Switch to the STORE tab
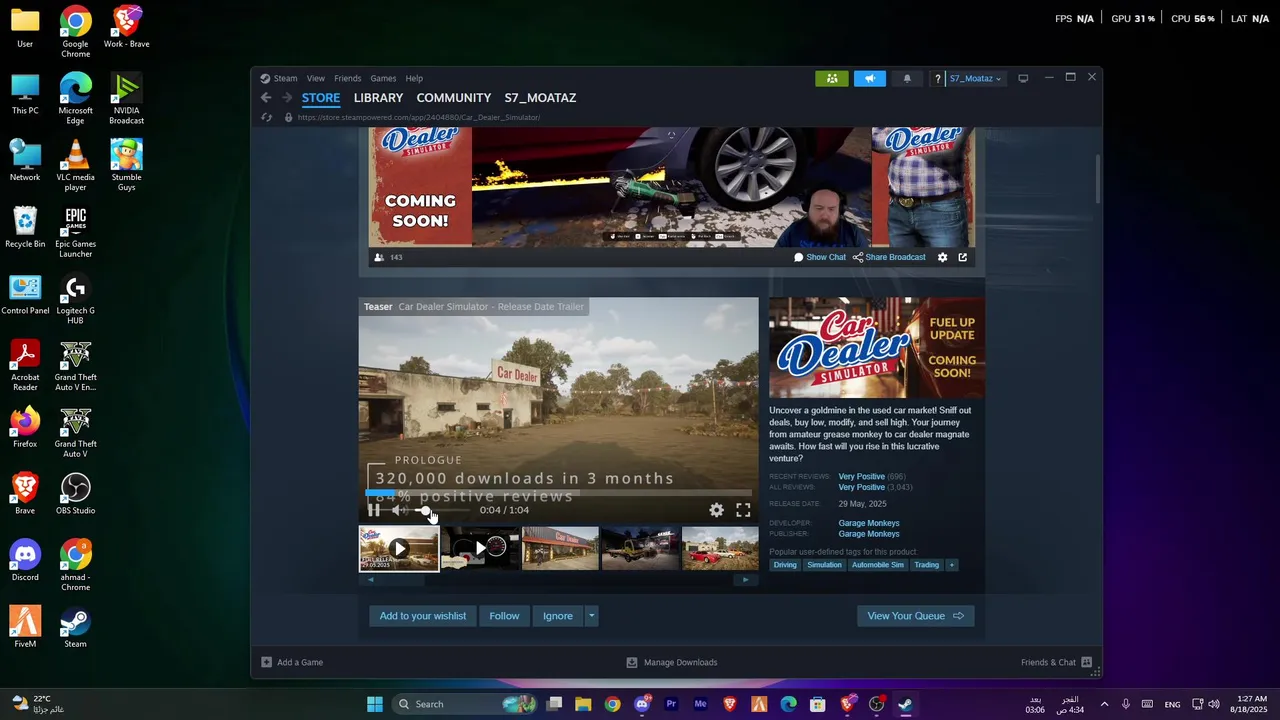 tap(321, 98)
